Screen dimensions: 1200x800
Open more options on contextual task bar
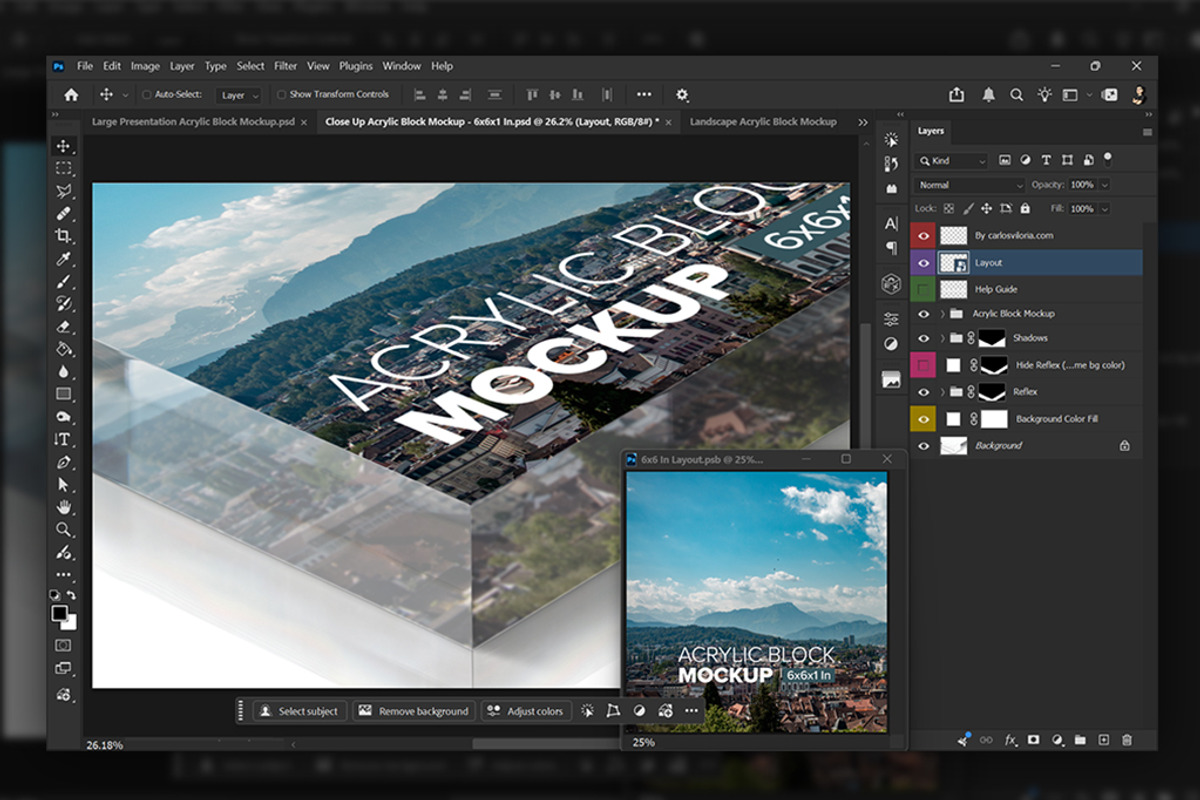click(x=692, y=711)
